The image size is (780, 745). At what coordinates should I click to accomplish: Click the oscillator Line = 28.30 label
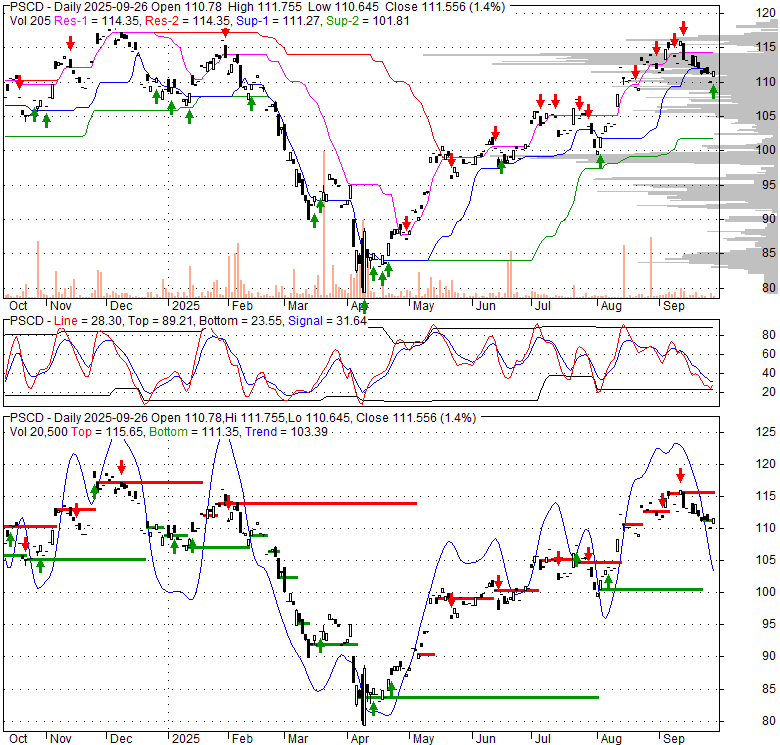click(88, 321)
